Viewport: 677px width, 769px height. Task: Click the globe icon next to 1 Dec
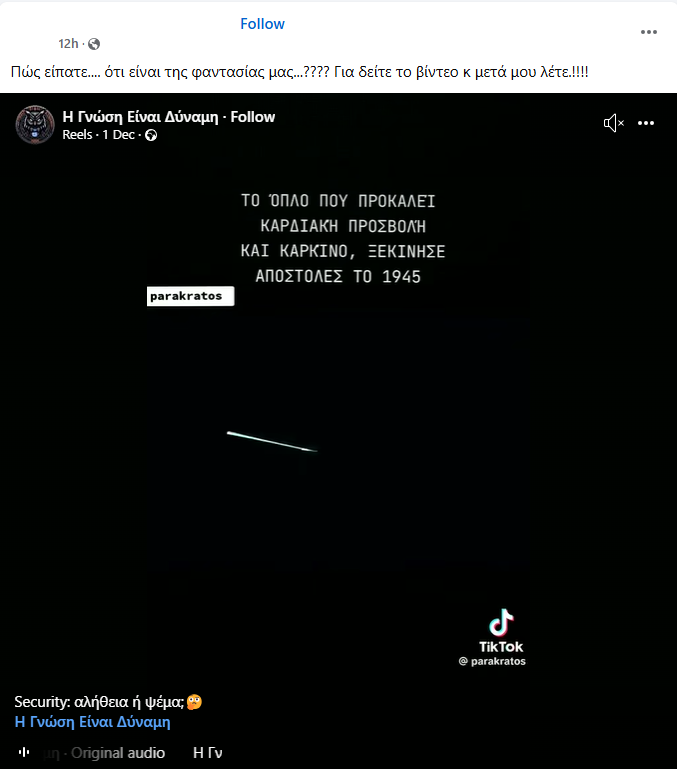click(151, 135)
